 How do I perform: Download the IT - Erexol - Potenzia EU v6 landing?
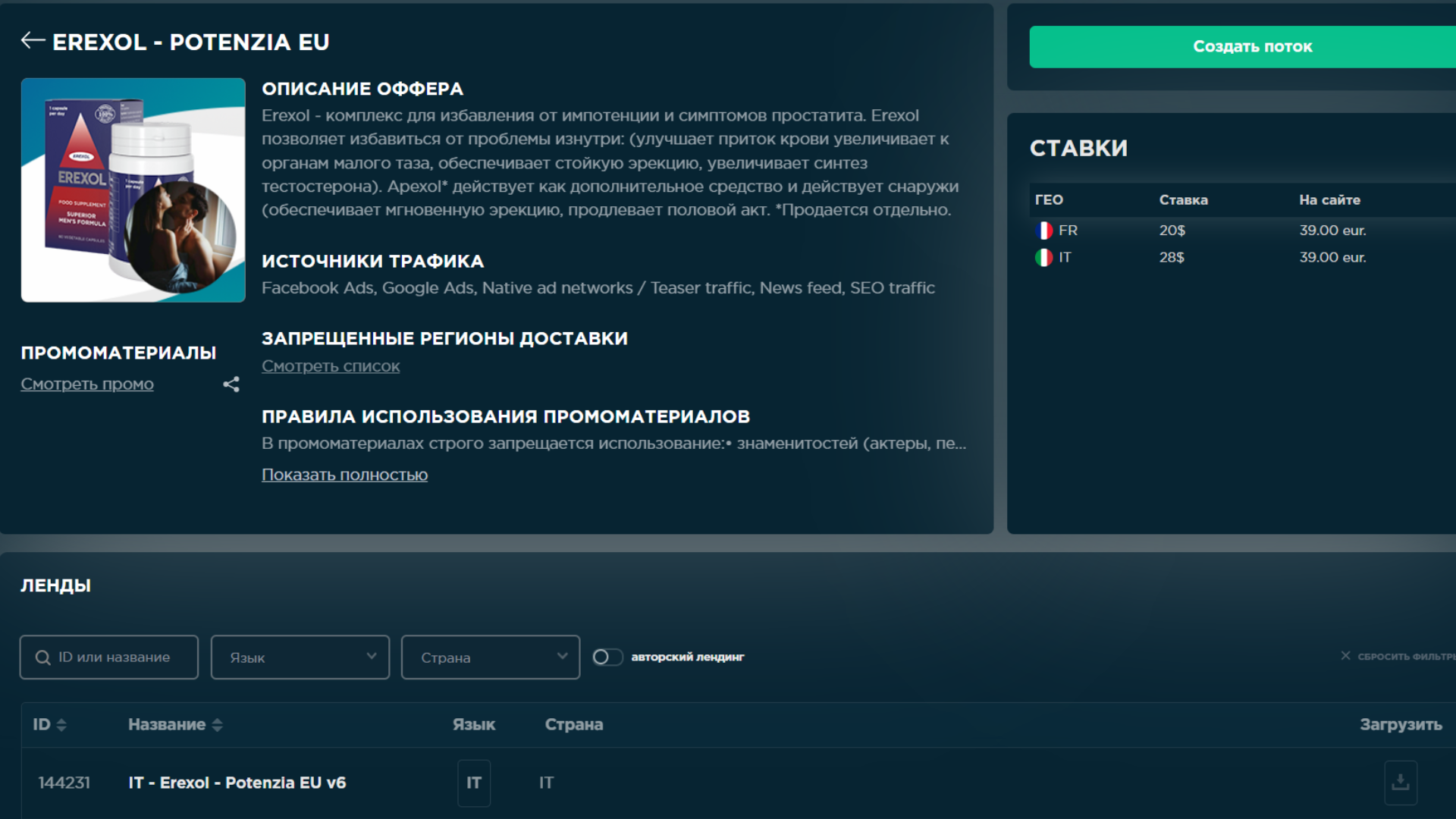tap(1401, 782)
